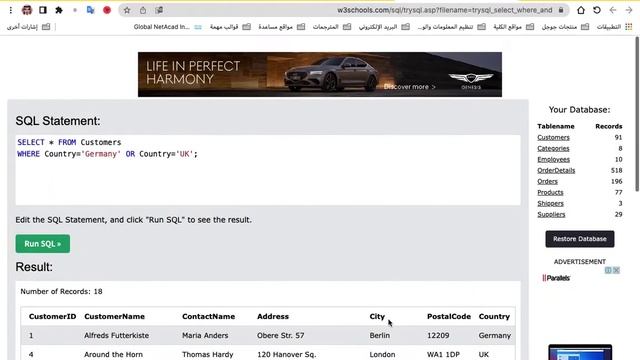Click the page vertical scrollbar
The height and width of the screenshot is (360, 640).
coord(637,114)
